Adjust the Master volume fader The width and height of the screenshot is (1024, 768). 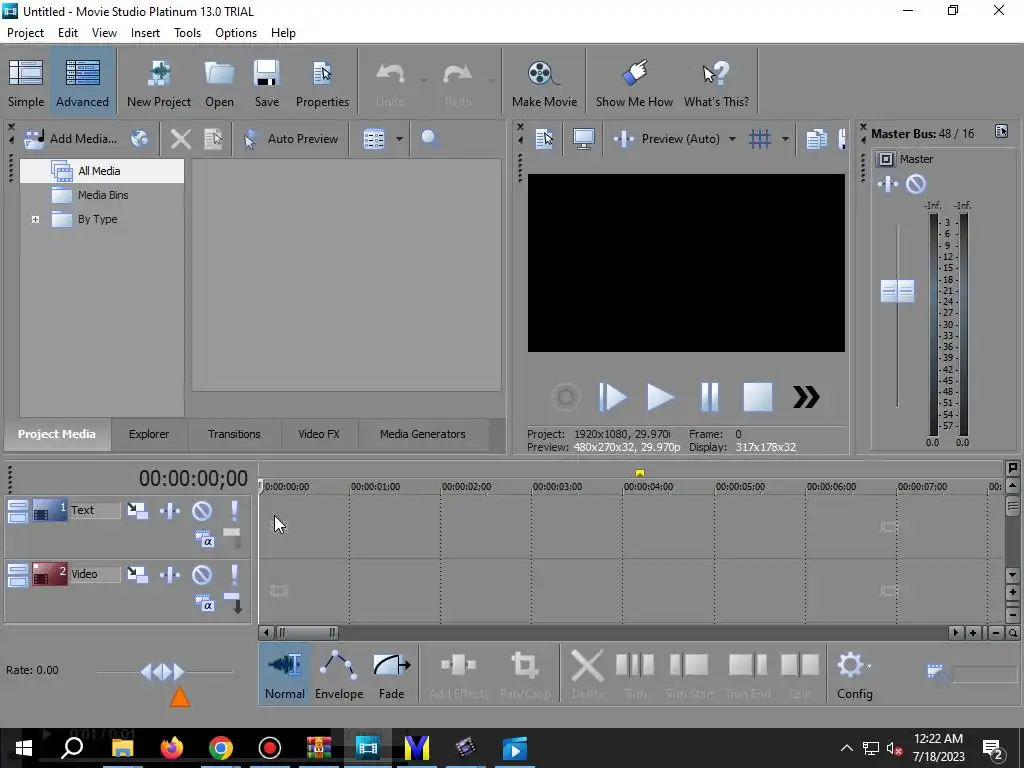(x=897, y=291)
